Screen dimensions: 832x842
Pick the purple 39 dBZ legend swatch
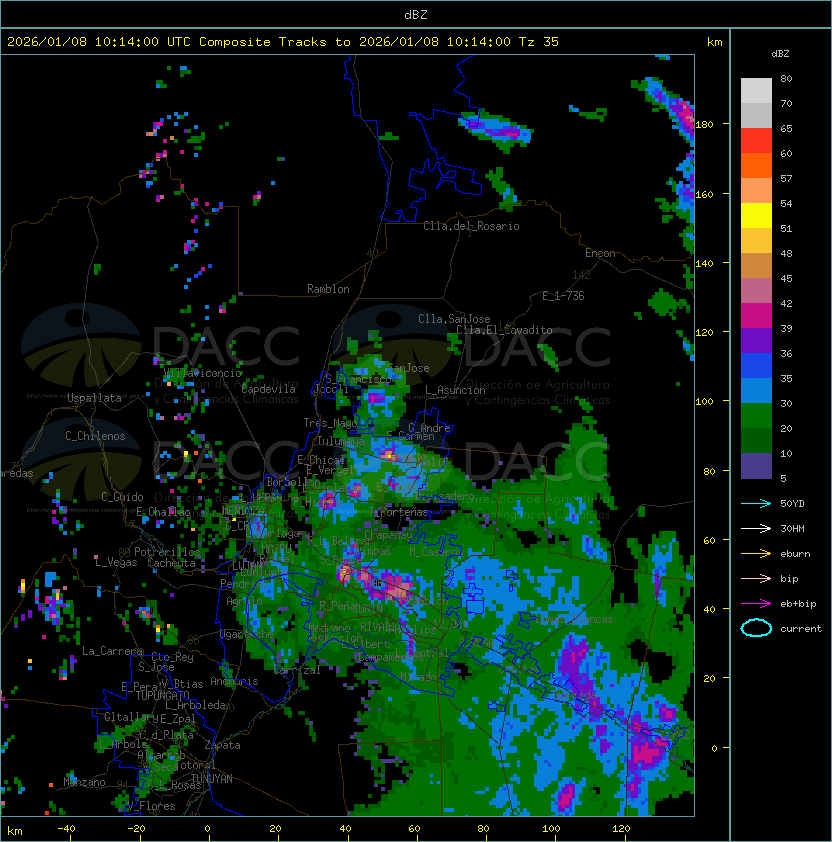click(x=756, y=341)
